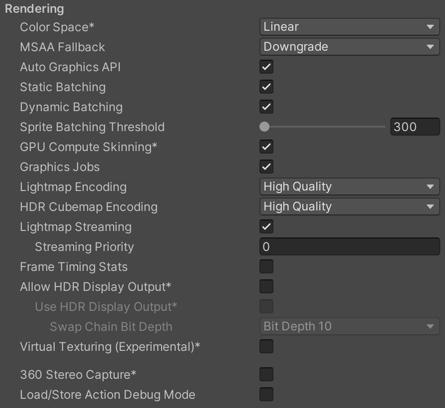
Task: Enable Allow HDR Display Output
Action: tap(266, 287)
